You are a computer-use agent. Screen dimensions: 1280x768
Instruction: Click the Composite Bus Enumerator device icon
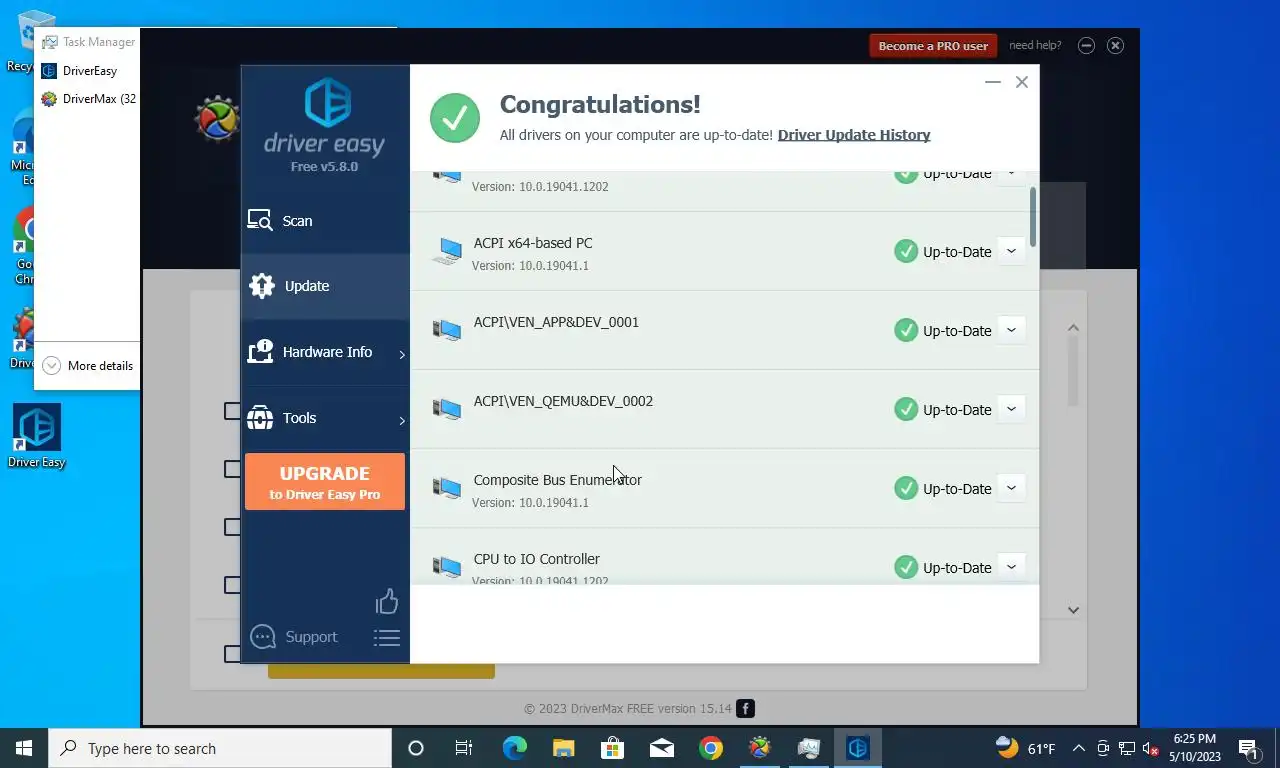pyautogui.click(x=447, y=489)
